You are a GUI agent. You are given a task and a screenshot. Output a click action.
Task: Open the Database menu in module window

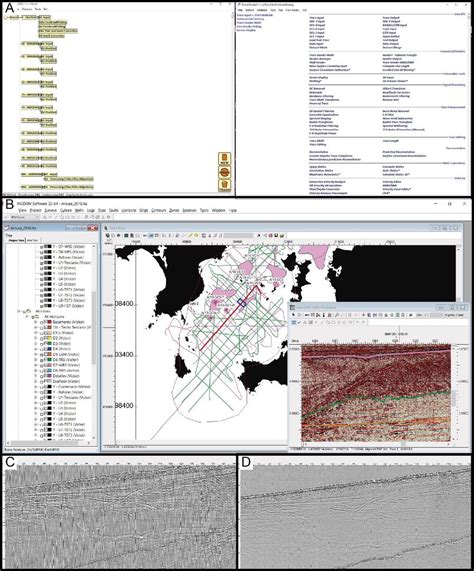pyautogui.click(x=262, y=10)
